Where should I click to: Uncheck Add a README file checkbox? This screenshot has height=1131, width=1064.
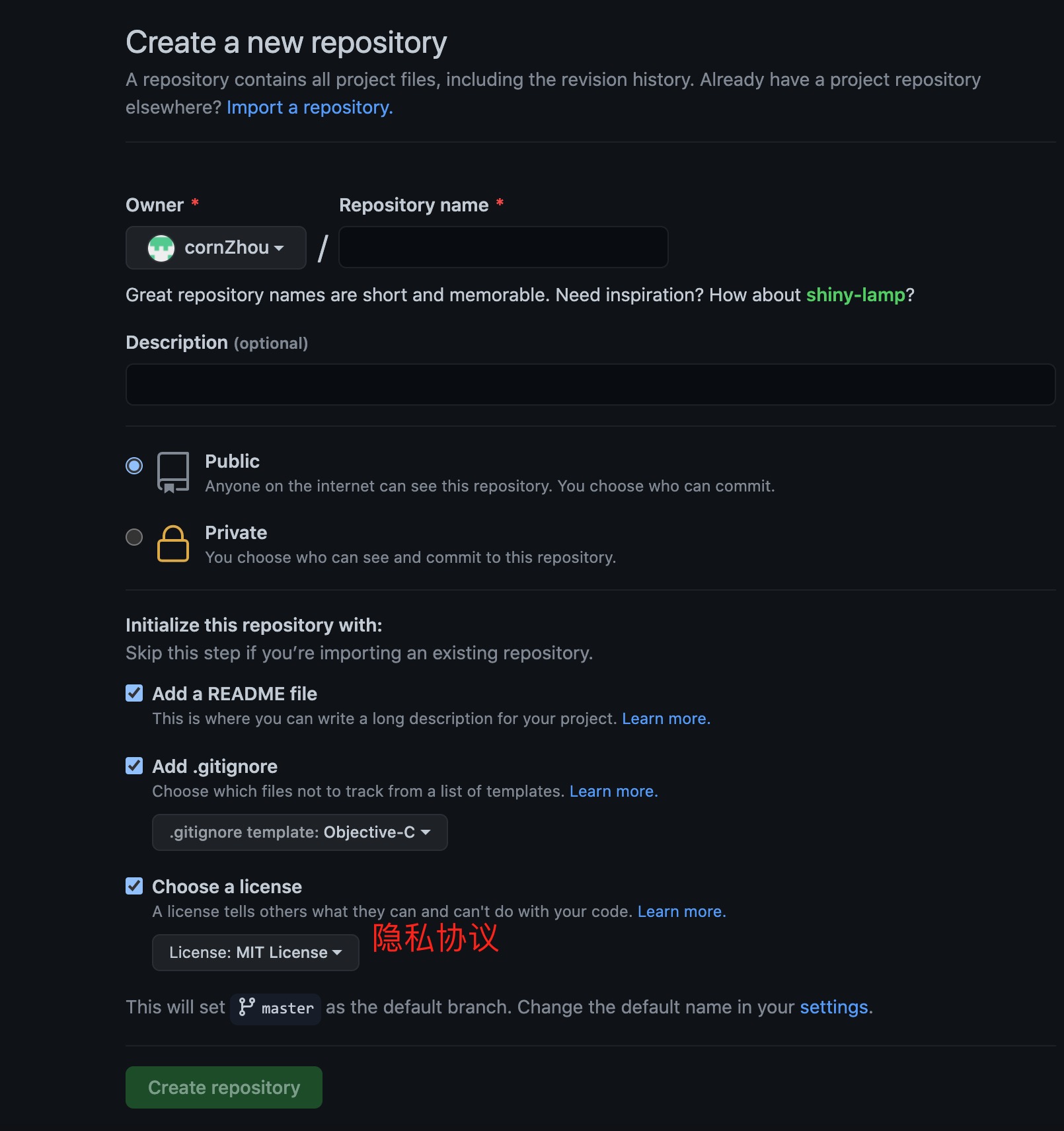(134, 693)
